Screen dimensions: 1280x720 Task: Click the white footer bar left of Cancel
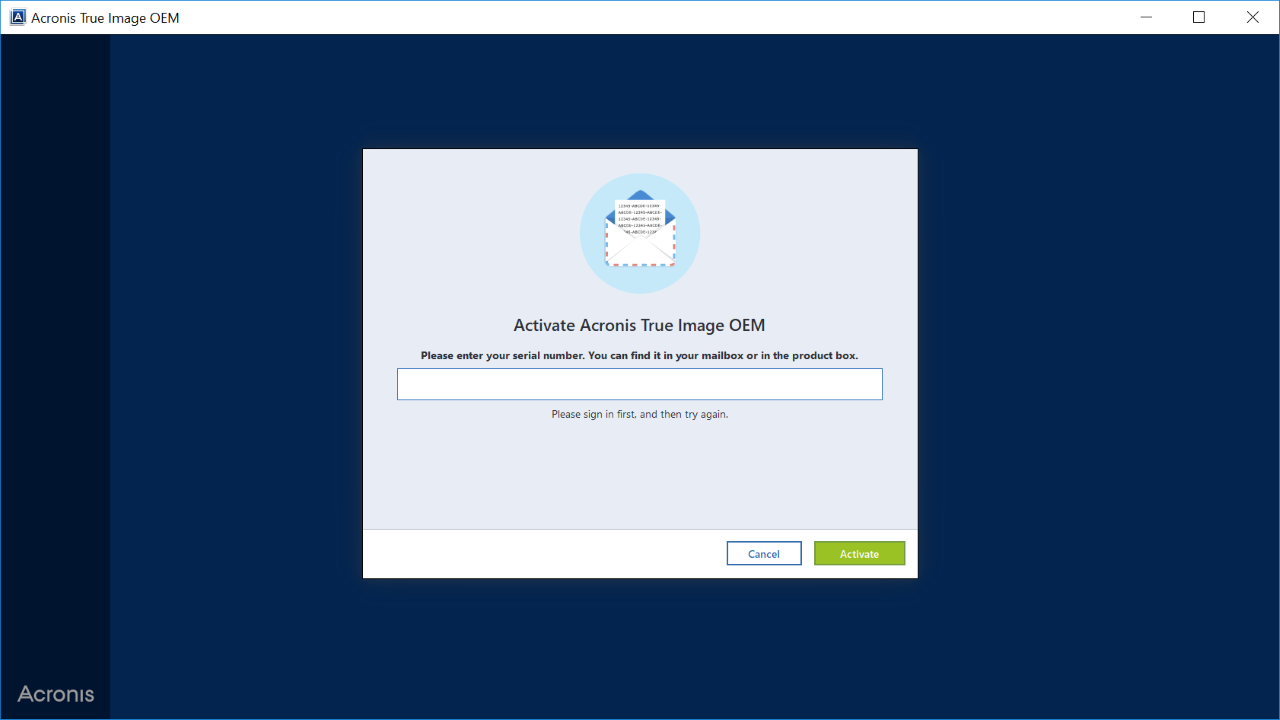pos(540,554)
